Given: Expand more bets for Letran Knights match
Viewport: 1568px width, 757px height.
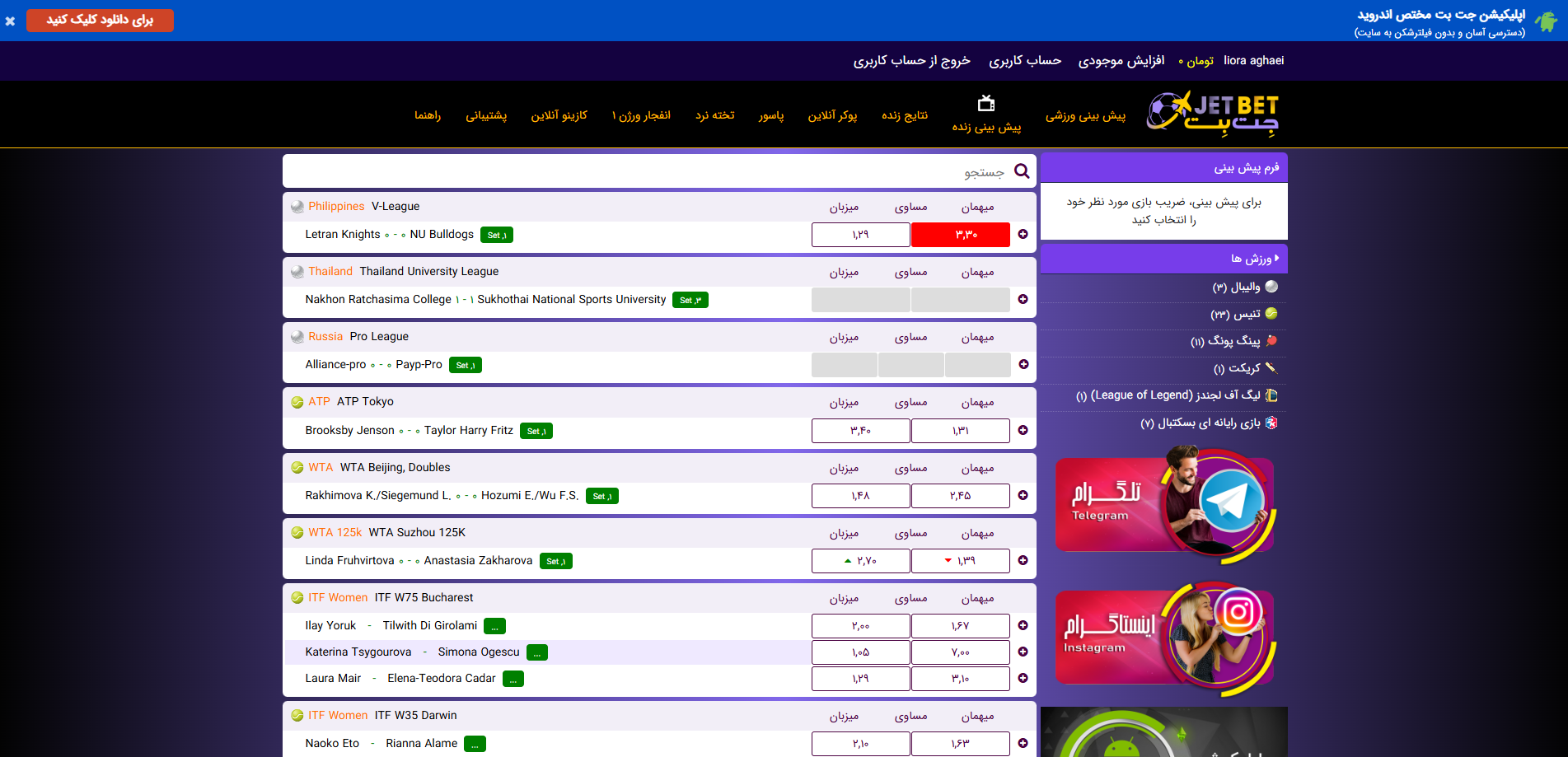Looking at the screenshot, I should coord(1023,235).
